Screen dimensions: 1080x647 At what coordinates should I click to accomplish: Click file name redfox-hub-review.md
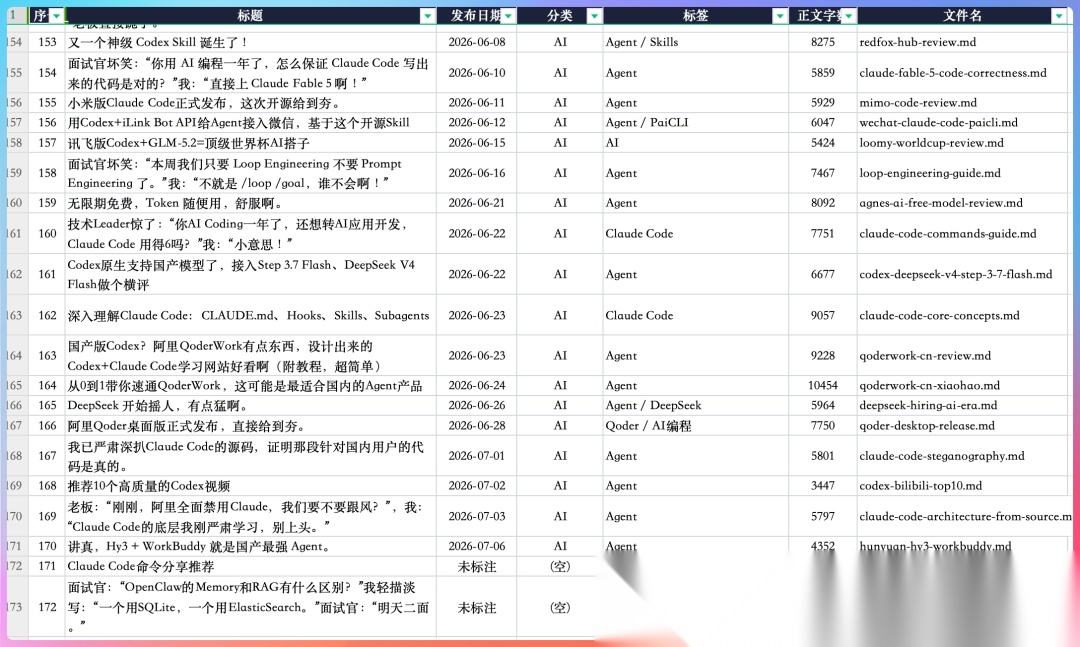point(917,42)
